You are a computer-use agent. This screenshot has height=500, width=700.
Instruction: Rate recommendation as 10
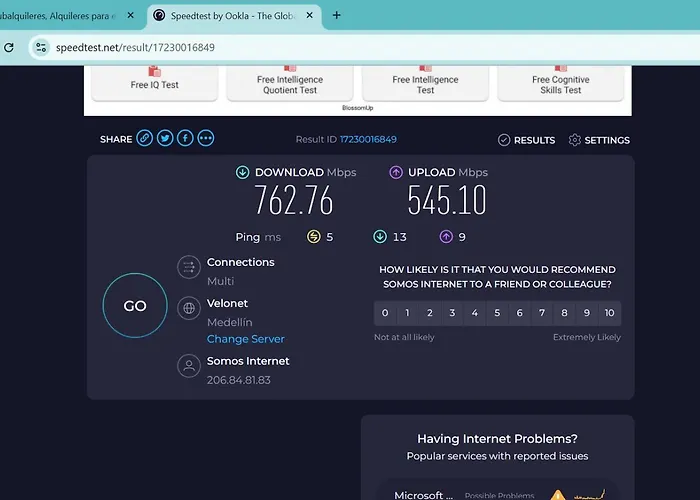click(609, 313)
